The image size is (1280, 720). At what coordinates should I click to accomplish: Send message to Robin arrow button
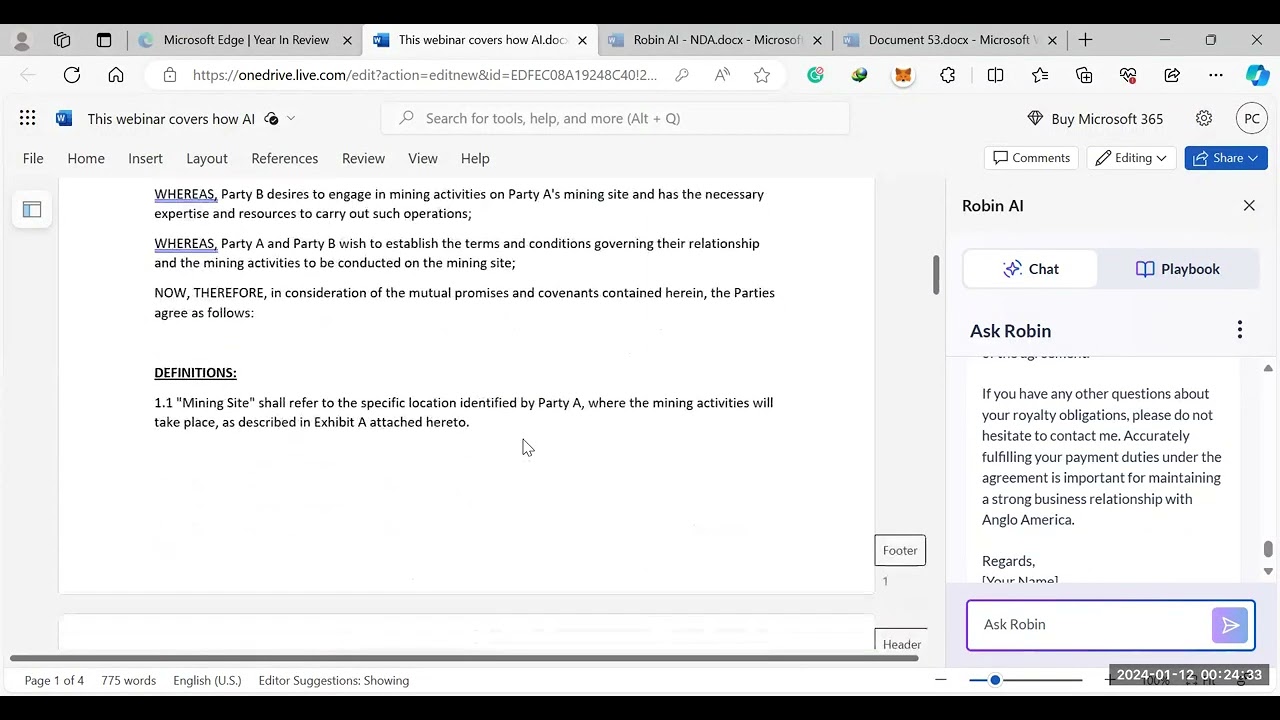1230,625
